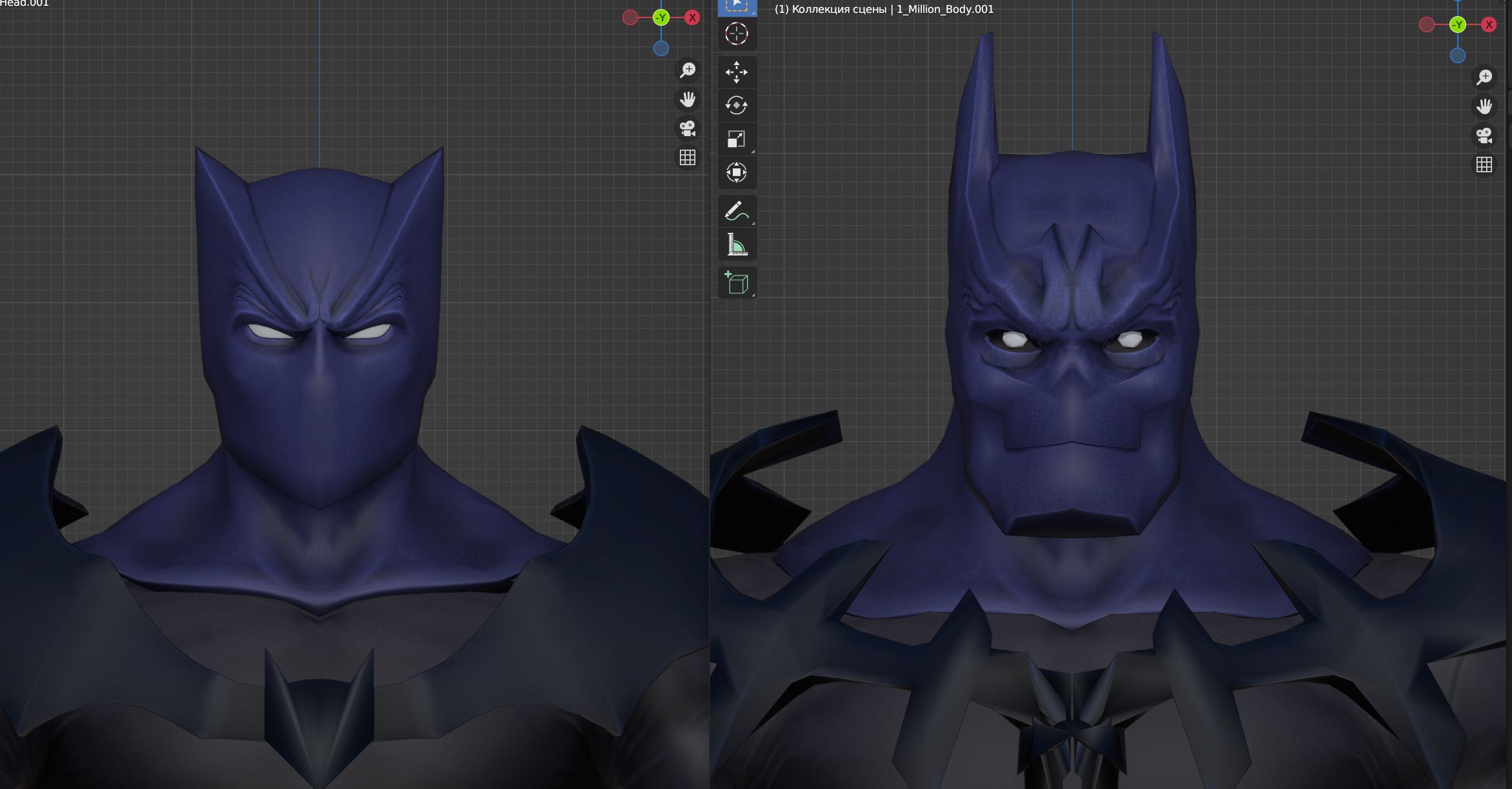
Task: Click the pan hand icon in the right viewport
Action: [1485, 106]
